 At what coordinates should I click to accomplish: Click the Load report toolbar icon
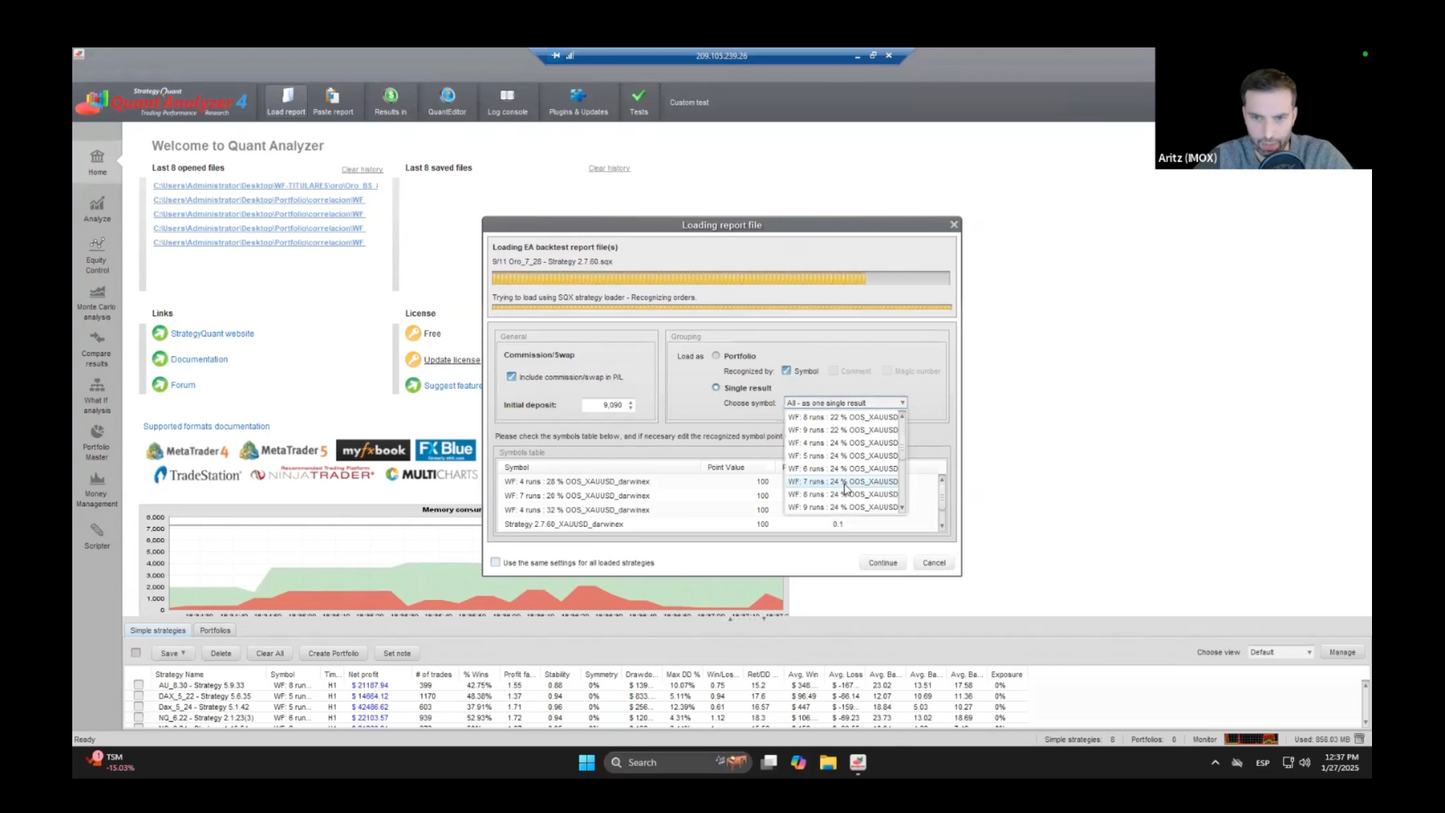click(286, 102)
